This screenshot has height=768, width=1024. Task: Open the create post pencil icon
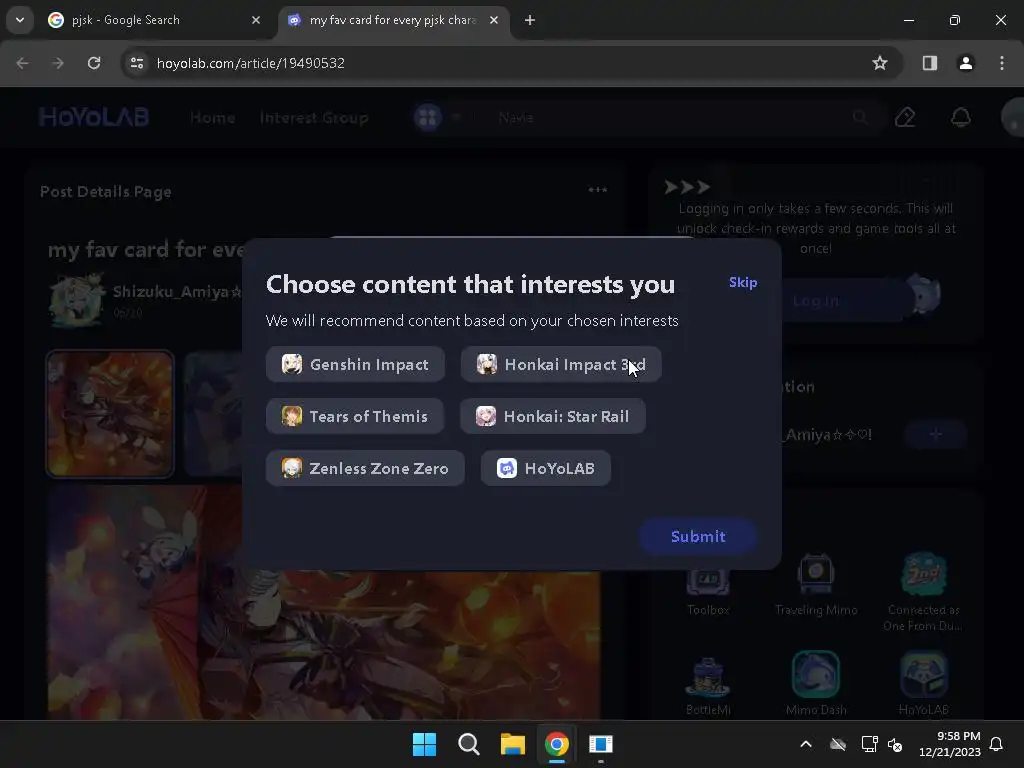(x=904, y=118)
